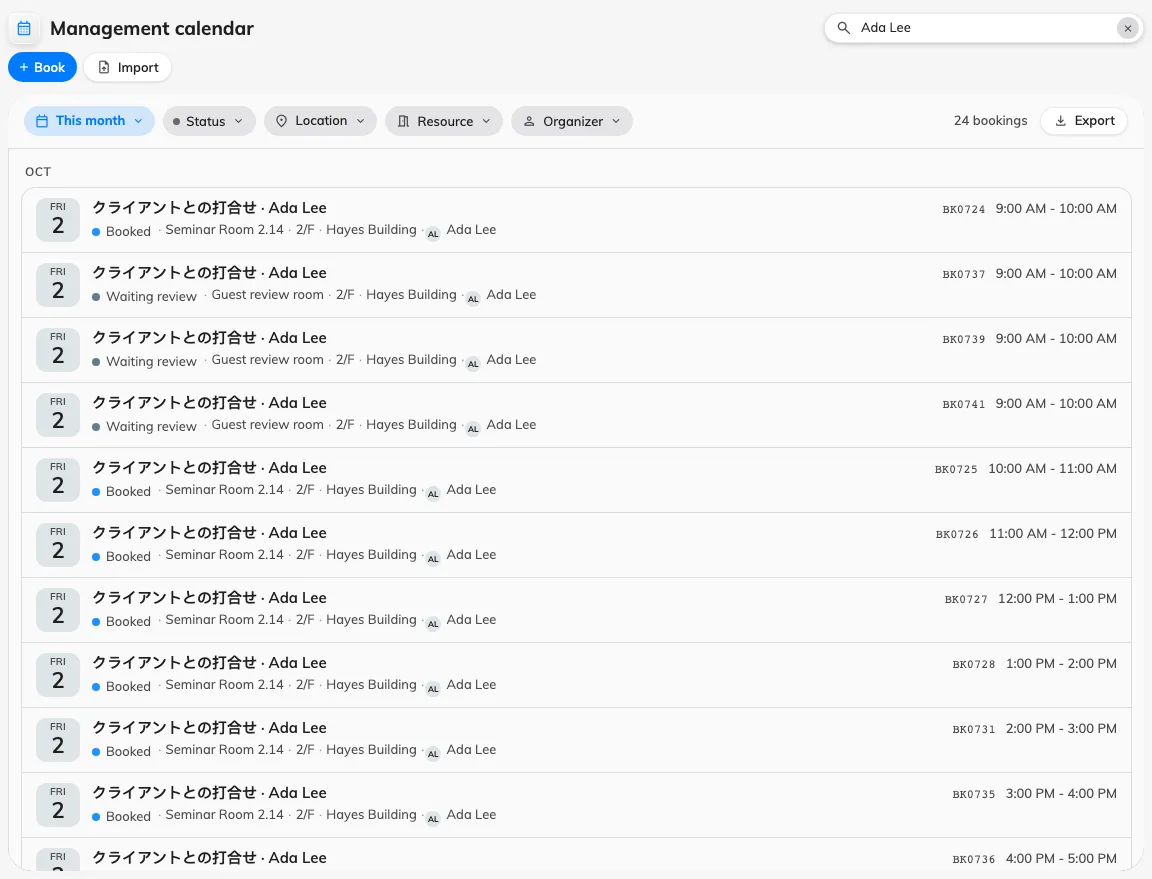Click the FRI 2 date badge of BK0724
This screenshot has height=879, width=1152.
(x=58, y=220)
